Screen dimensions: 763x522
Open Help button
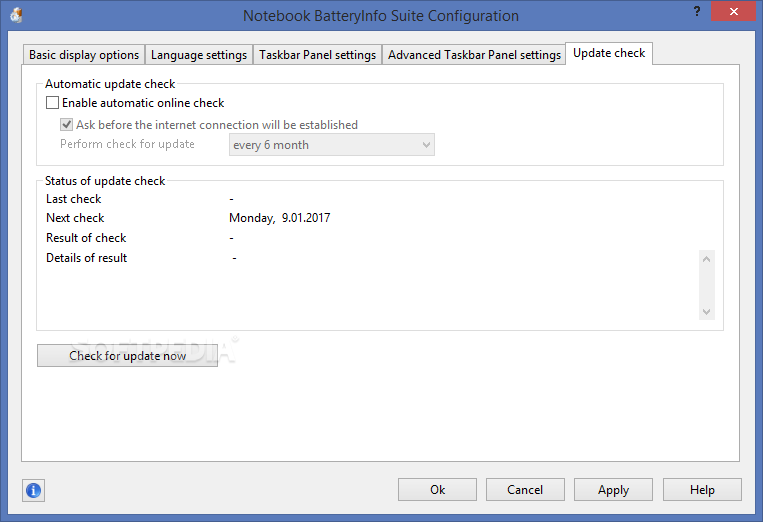click(702, 489)
